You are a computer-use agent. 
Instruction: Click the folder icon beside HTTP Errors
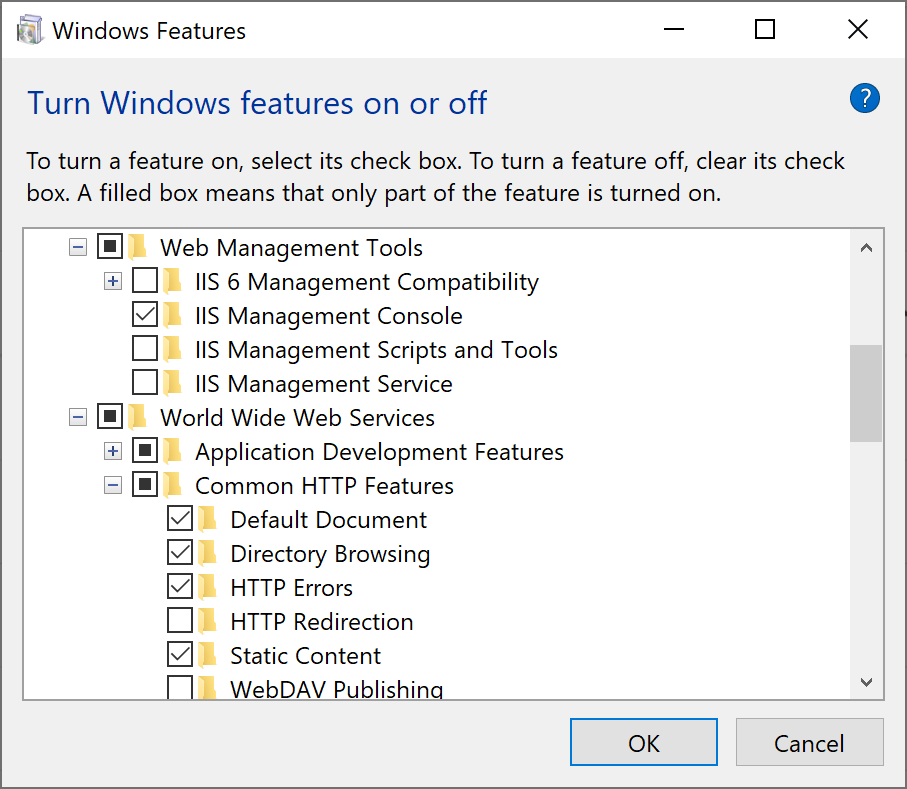tap(207, 588)
